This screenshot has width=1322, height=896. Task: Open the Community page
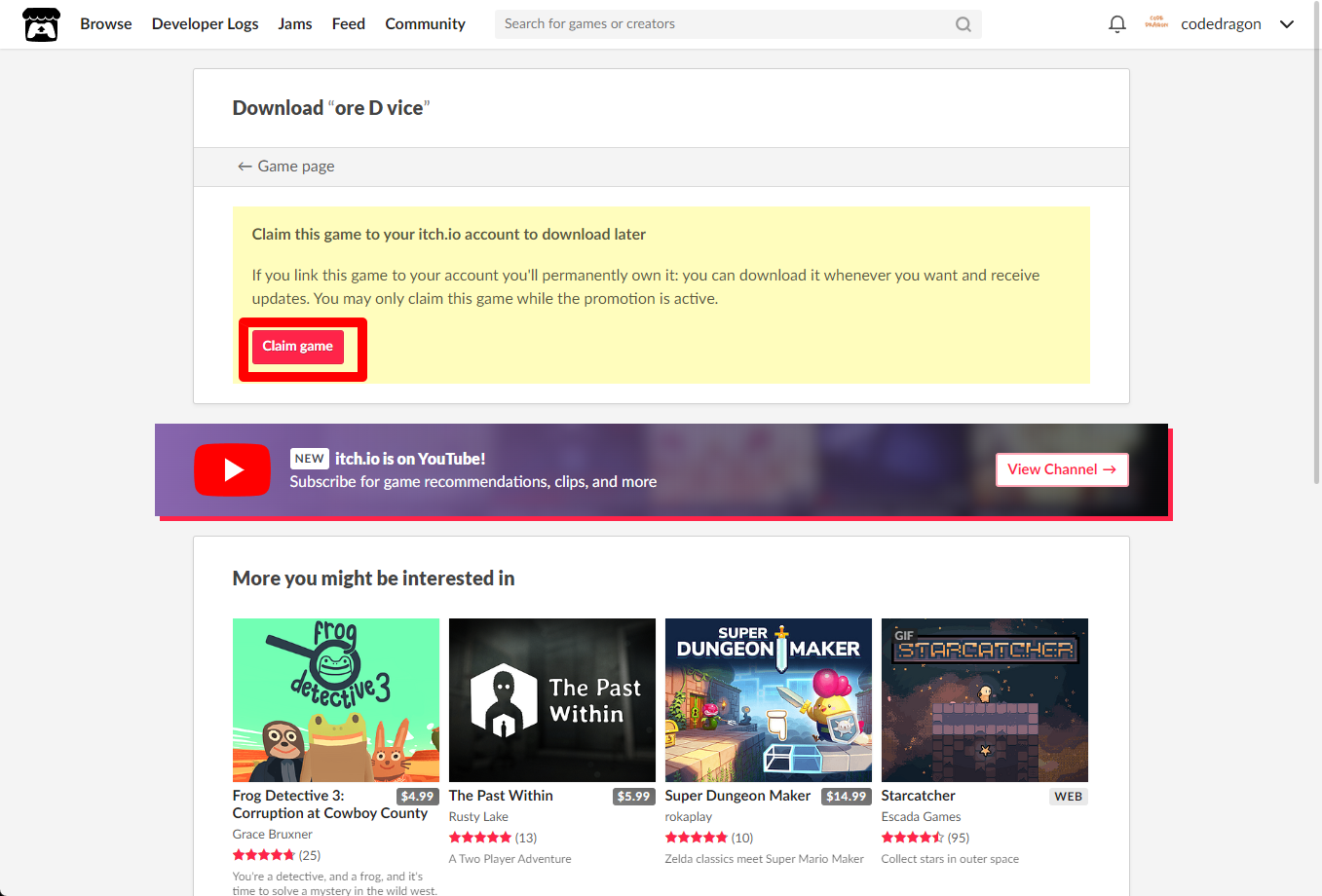tap(425, 24)
